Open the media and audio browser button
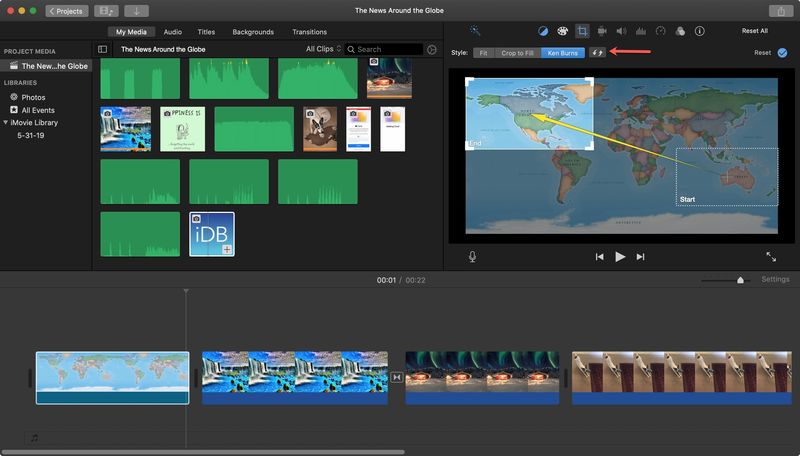The width and height of the screenshot is (800, 456). pos(106,11)
